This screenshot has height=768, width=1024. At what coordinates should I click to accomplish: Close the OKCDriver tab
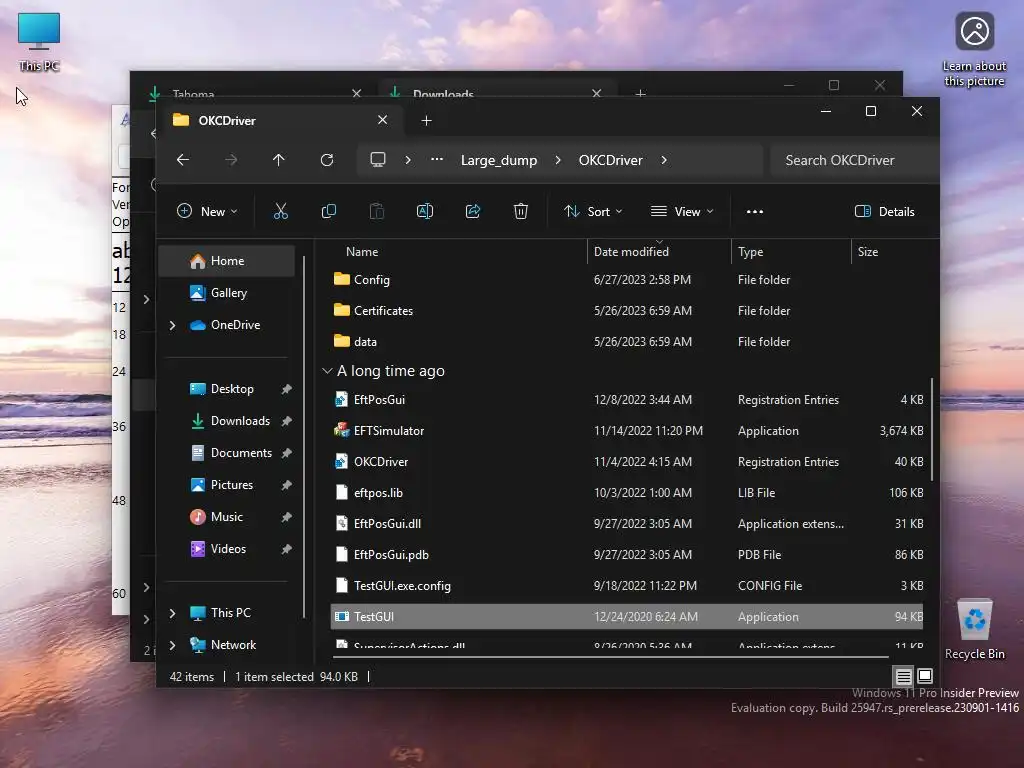point(382,120)
